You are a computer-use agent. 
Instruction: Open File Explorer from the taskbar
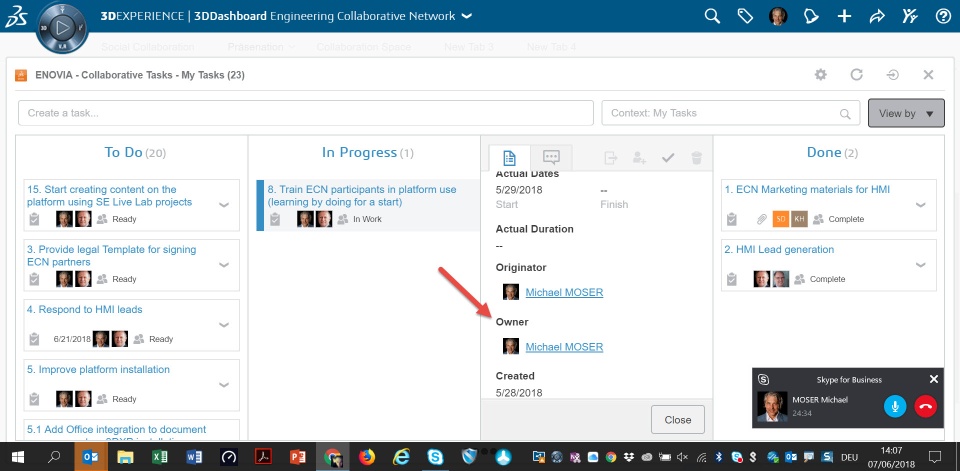[125, 456]
